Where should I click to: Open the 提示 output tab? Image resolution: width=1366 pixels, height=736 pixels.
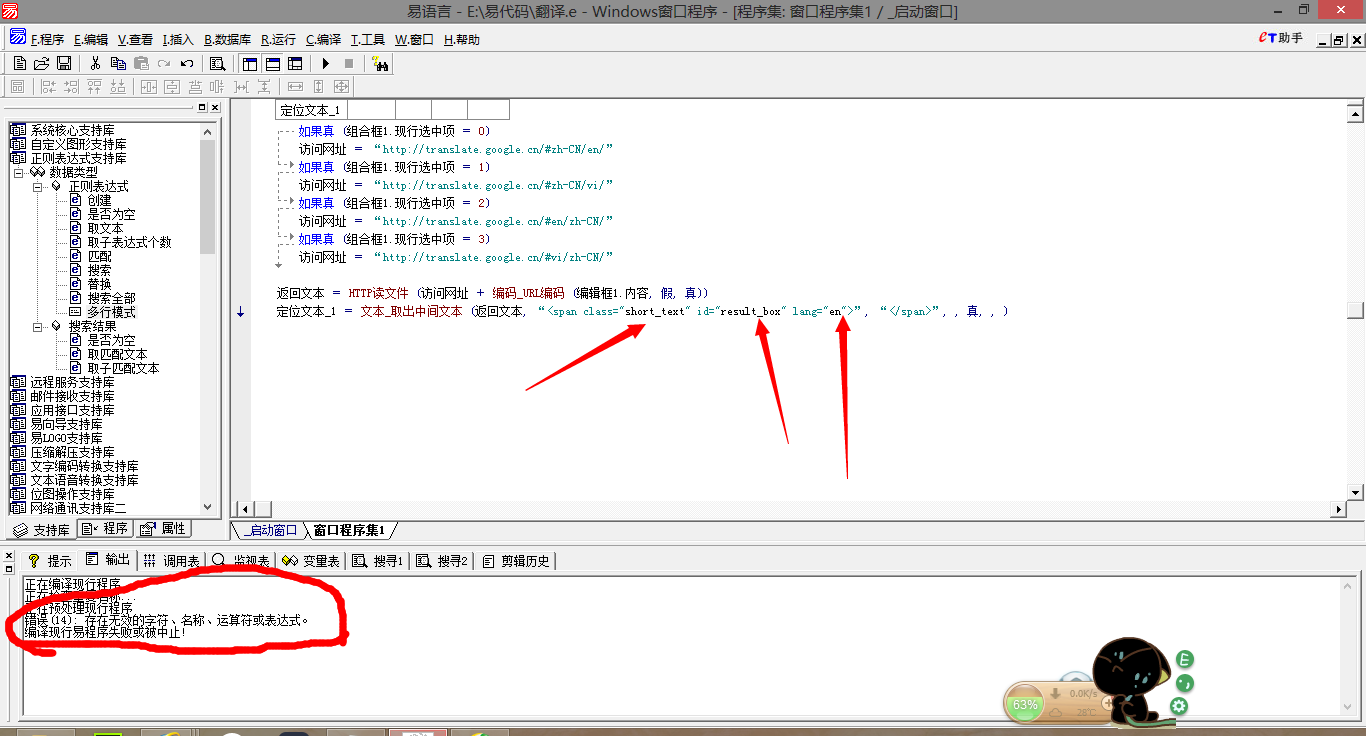coord(50,561)
